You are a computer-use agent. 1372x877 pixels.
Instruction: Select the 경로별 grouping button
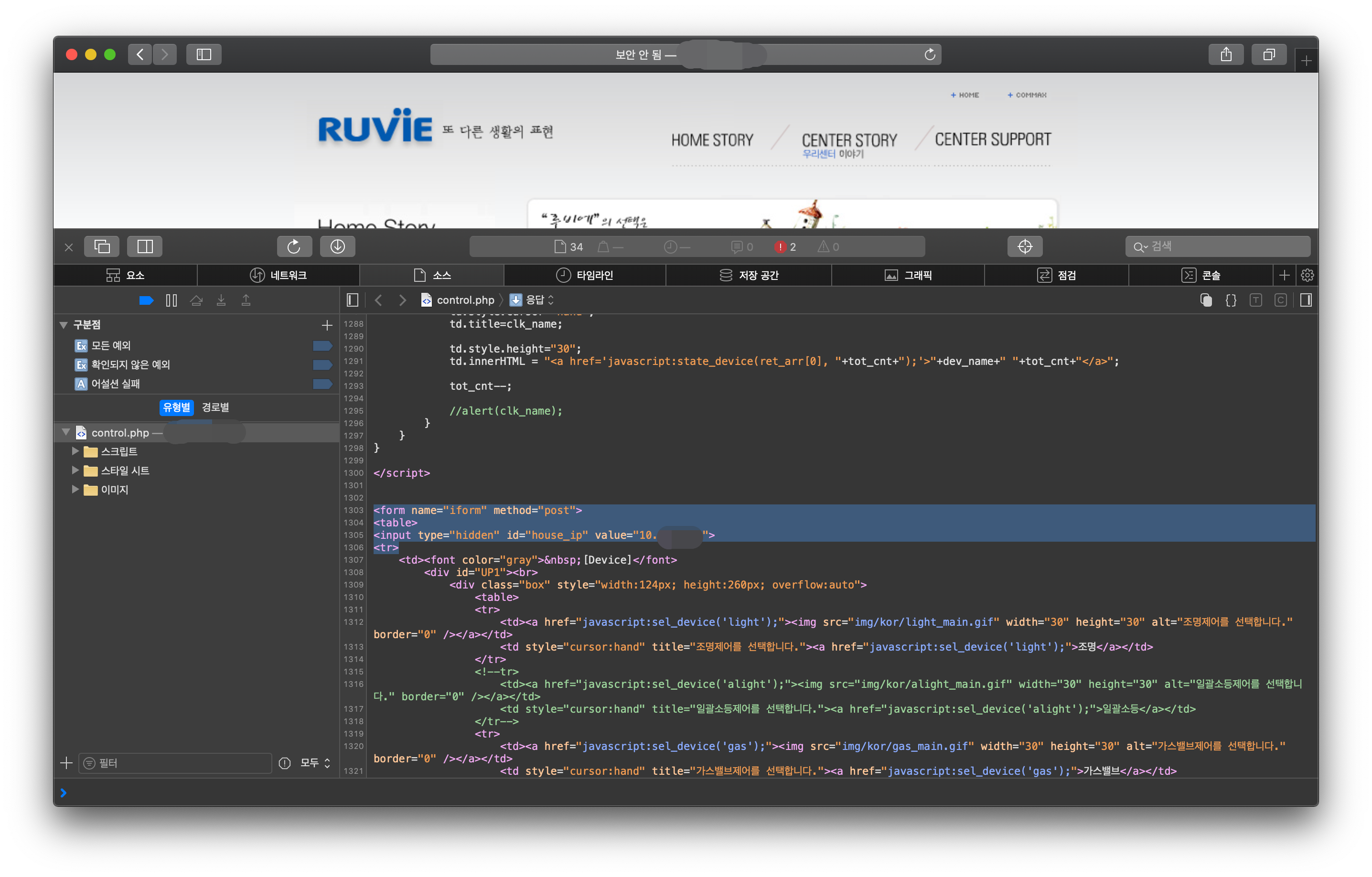(215, 407)
